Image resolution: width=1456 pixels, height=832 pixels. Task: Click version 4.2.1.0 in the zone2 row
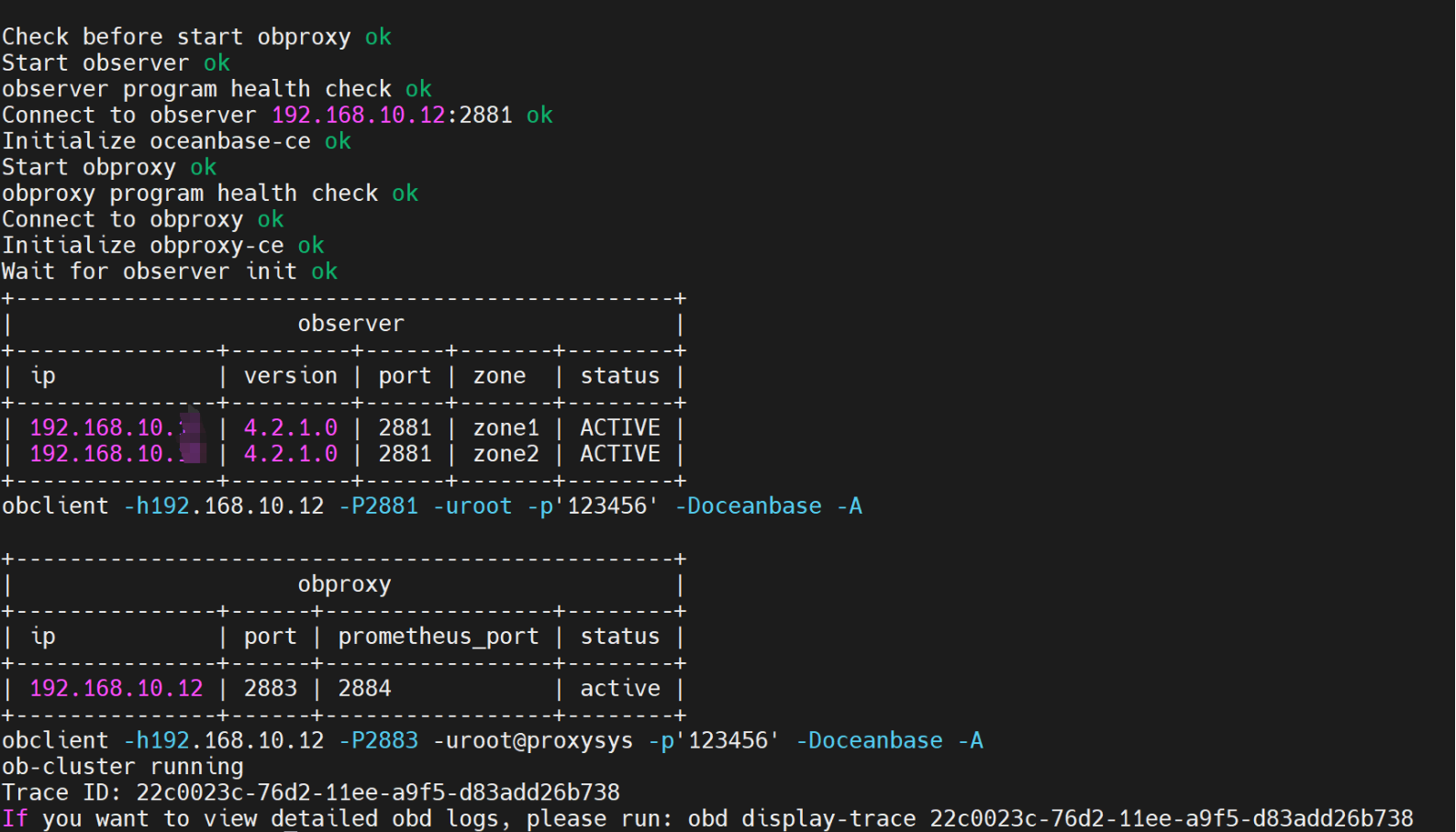291,454
